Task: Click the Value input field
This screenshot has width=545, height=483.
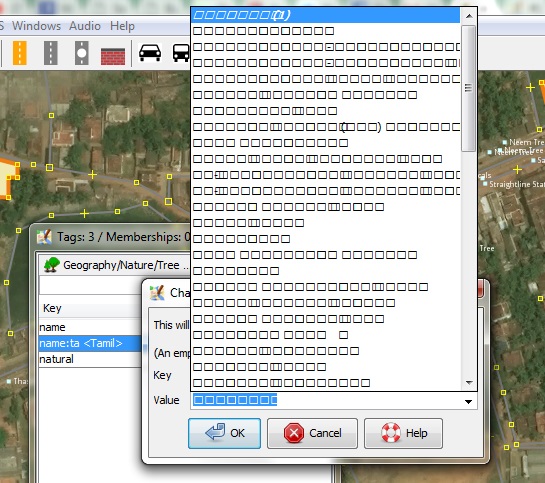Action: 326,400
